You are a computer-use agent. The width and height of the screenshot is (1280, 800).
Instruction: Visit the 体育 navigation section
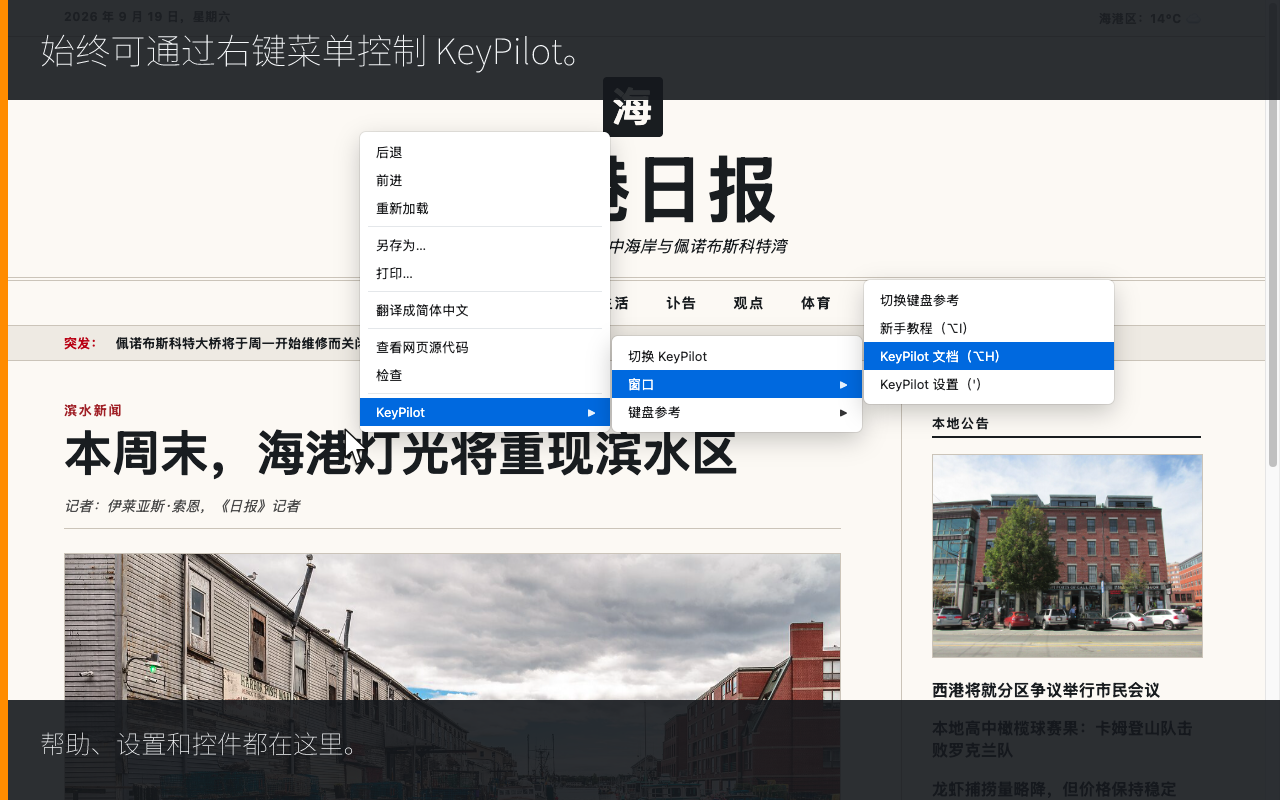coord(816,304)
